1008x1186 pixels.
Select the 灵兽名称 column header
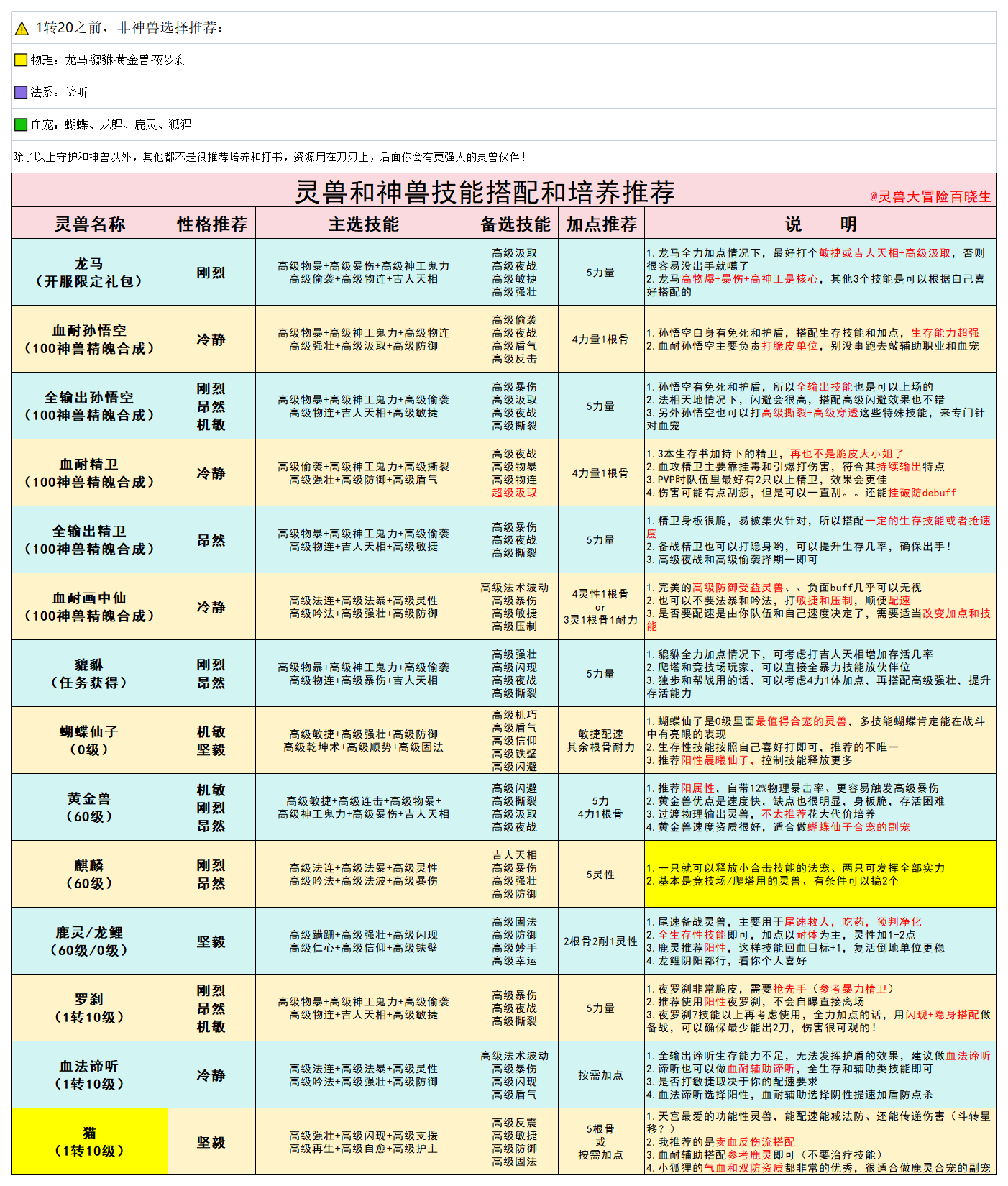90,224
